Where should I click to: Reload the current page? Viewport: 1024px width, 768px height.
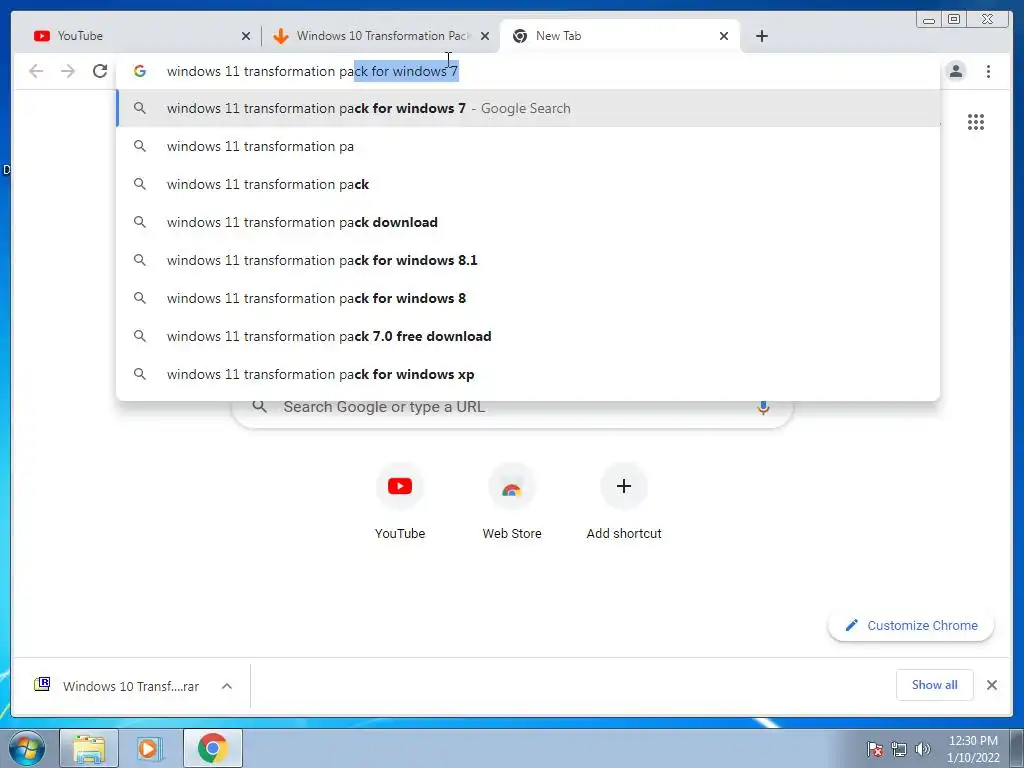(x=100, y=71)
